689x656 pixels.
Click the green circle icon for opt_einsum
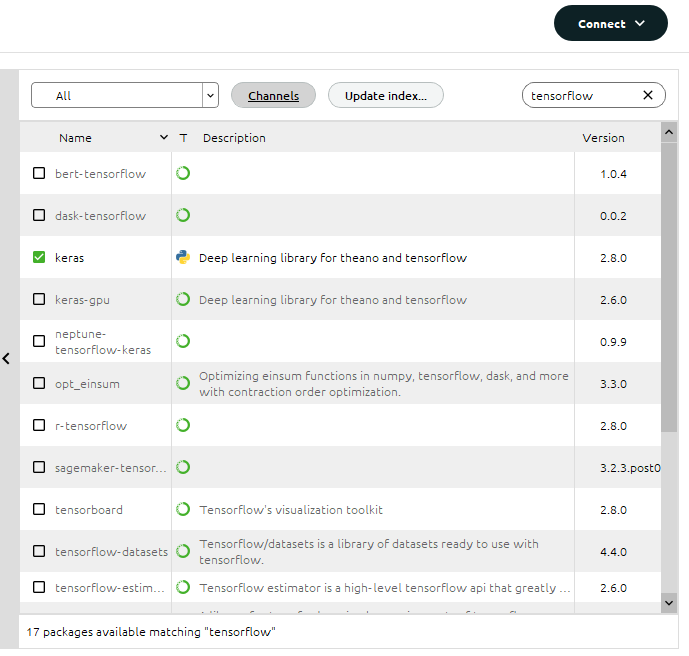(183, 384)
